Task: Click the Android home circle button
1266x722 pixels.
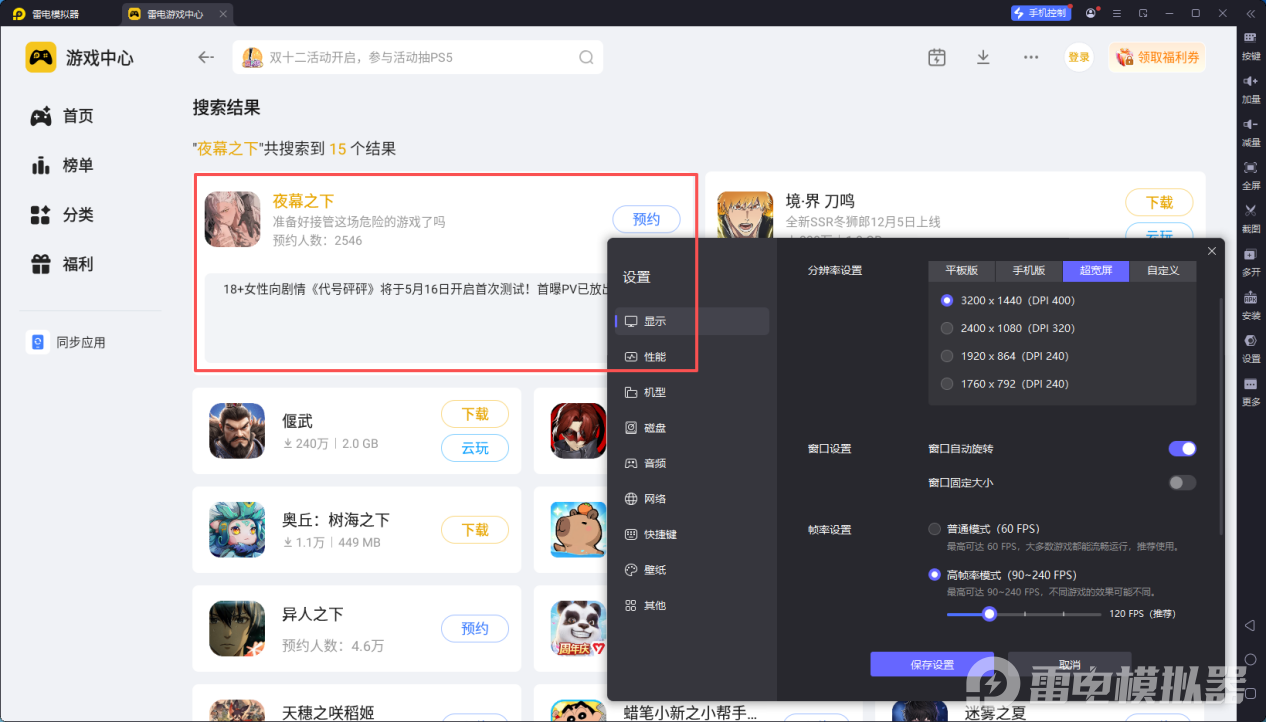Action: click(x=1250, y=659)
